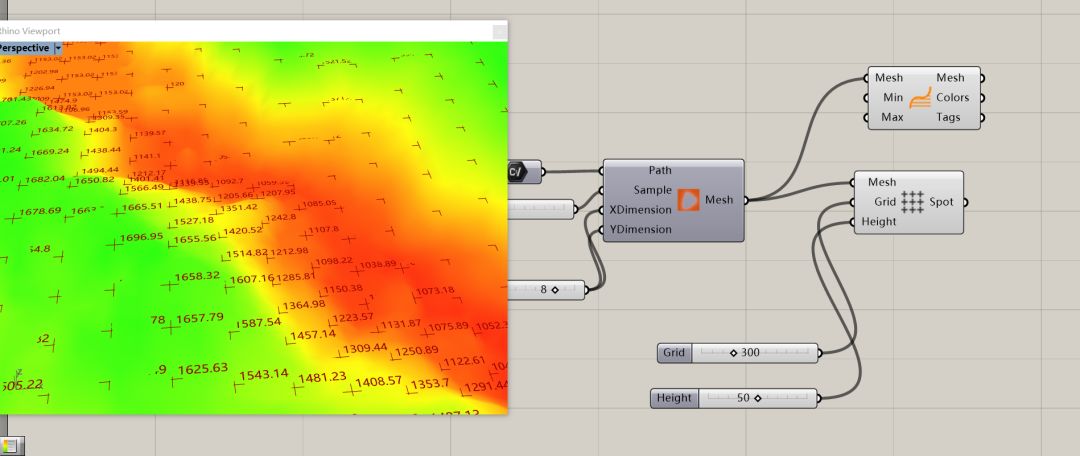Click the slider handle showing value 8
1080x456 pixels.
coord(554,290)
